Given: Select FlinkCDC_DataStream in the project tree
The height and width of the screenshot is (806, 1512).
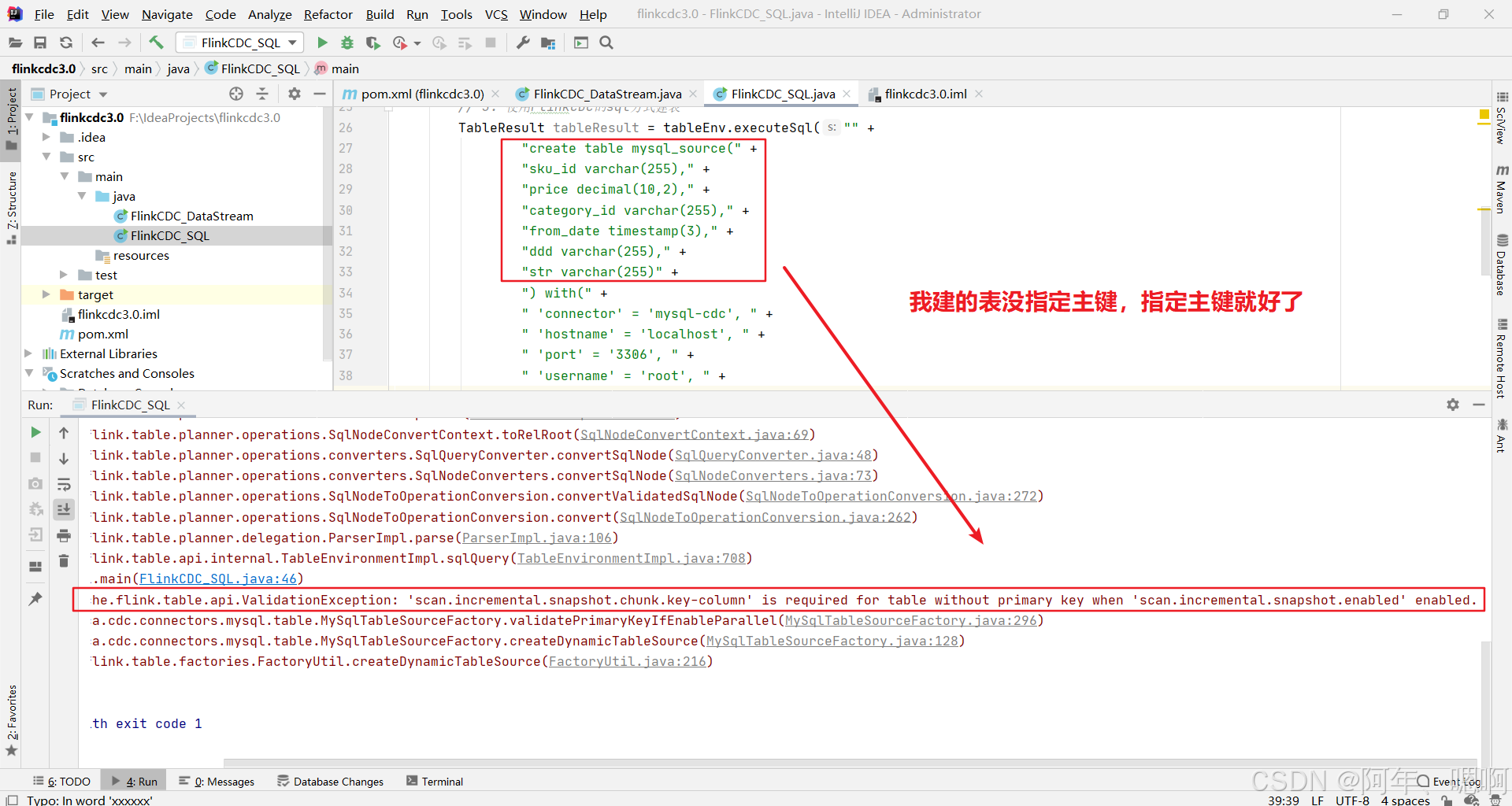Looking at the screenshot, I should tap(191, 216).
